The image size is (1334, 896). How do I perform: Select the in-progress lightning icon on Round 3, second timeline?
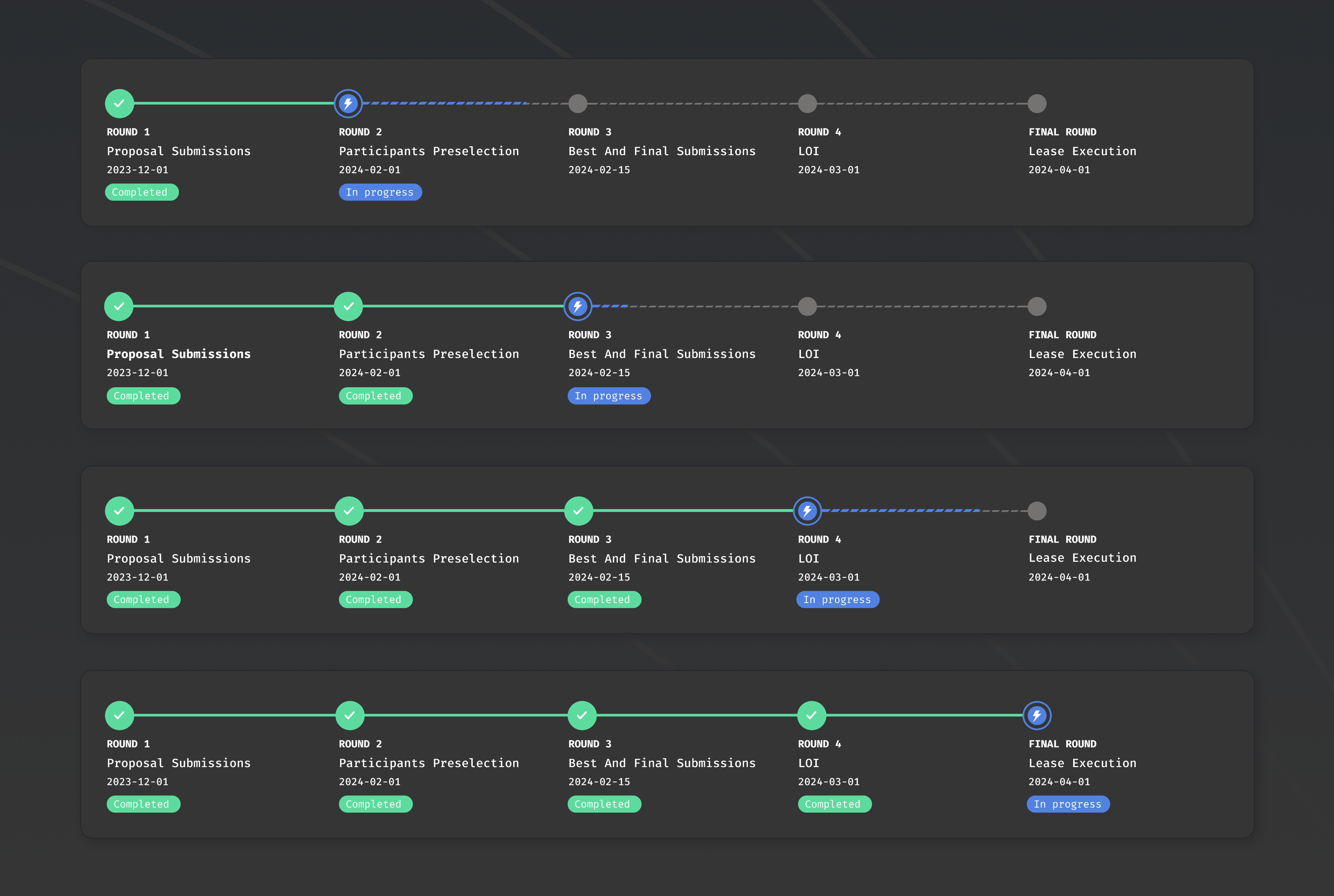tap(578, 306)
